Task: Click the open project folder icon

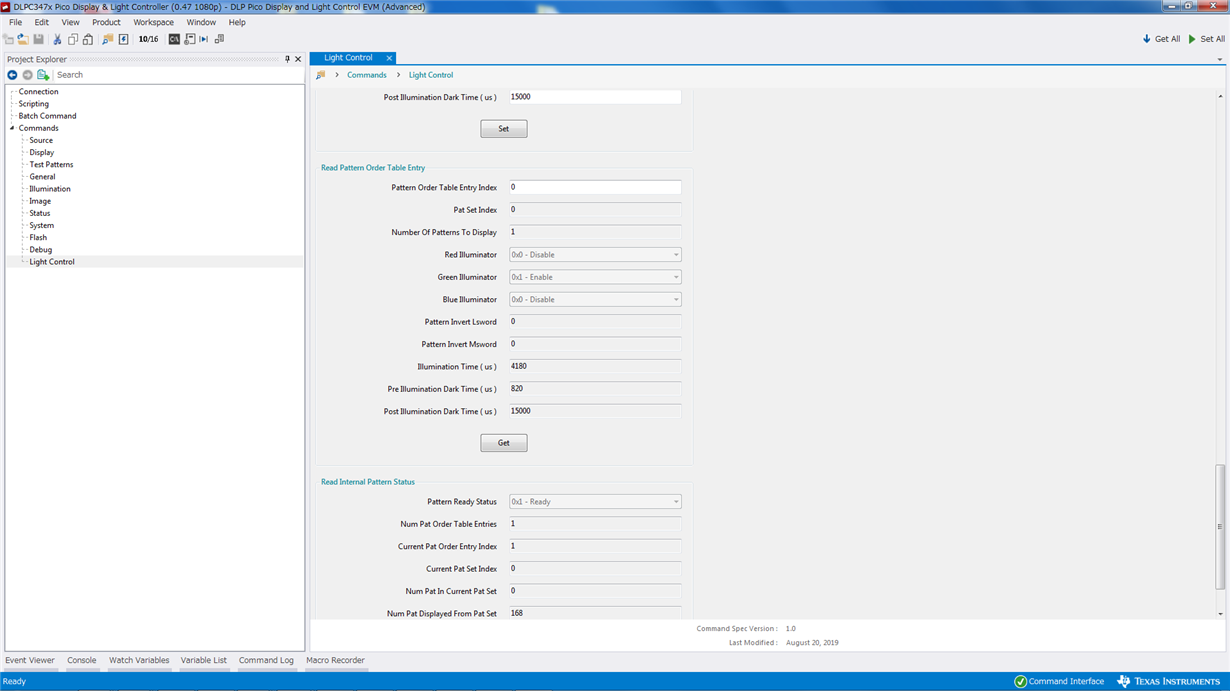Action: pyautogui.click(x=23, y=39)
